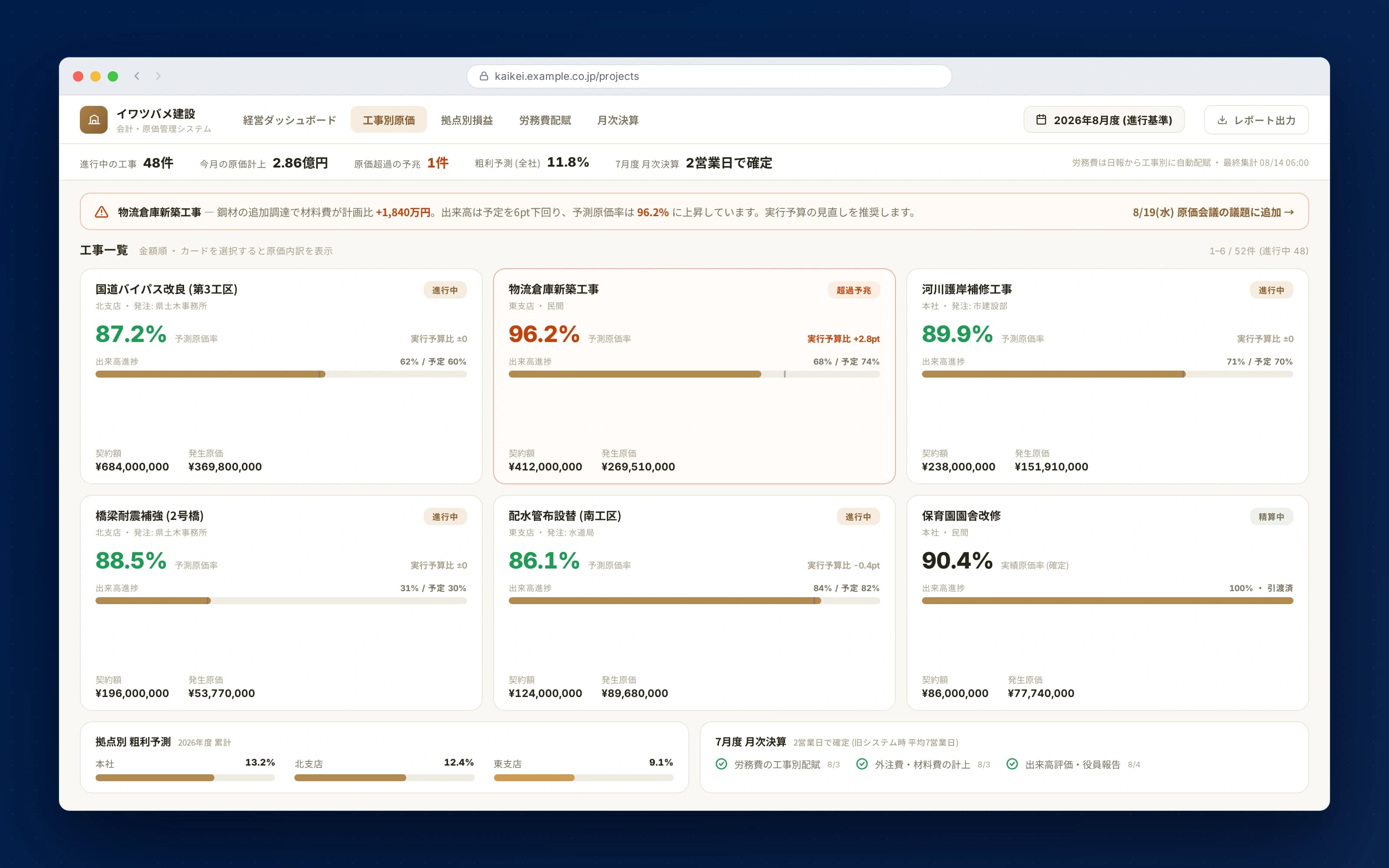Select the 工事別原価 tab
Image resolution: width=1389 pixels, height=868 pixels.
point(388,120)
